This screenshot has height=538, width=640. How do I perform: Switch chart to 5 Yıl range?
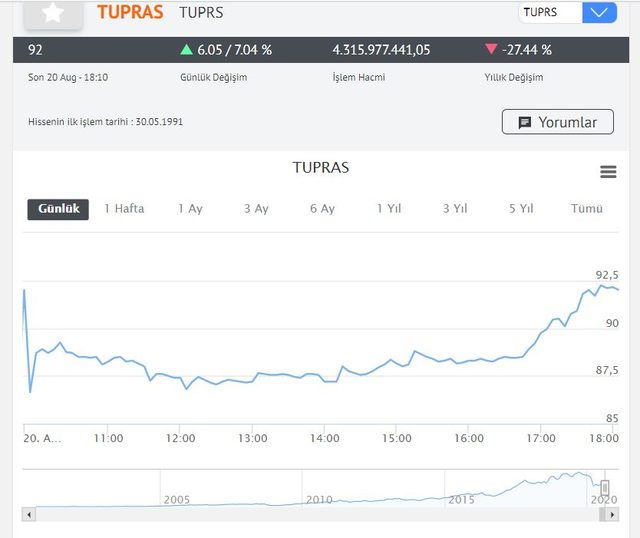tap(521, 209)
